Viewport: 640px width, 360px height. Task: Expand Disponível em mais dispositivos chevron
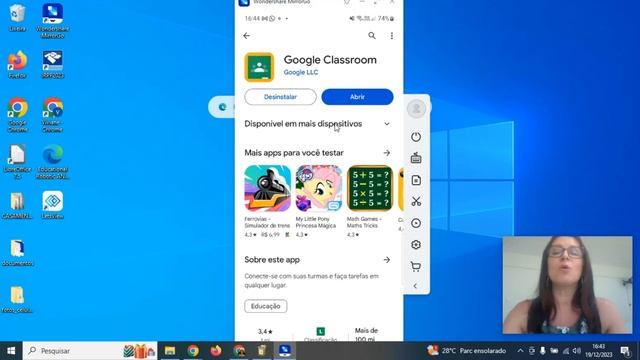[x=387, y=124]
